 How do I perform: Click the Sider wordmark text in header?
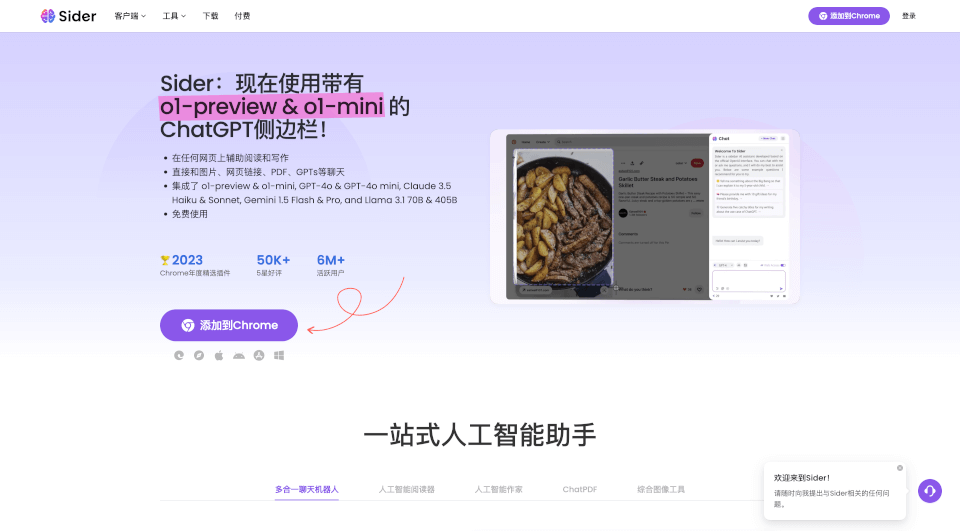point(77,16)
